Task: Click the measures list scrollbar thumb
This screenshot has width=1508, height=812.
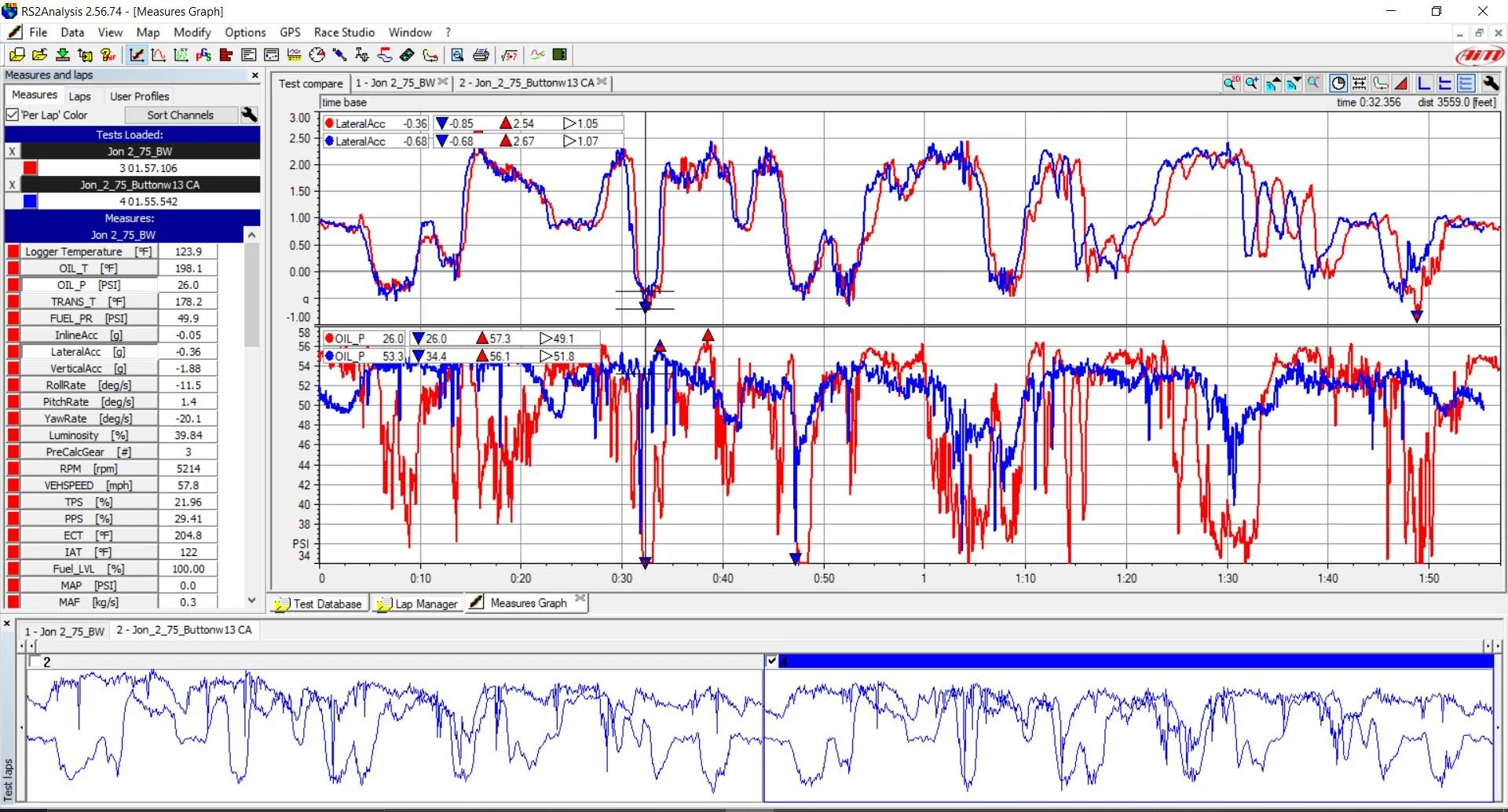Action: click(251, 294)
